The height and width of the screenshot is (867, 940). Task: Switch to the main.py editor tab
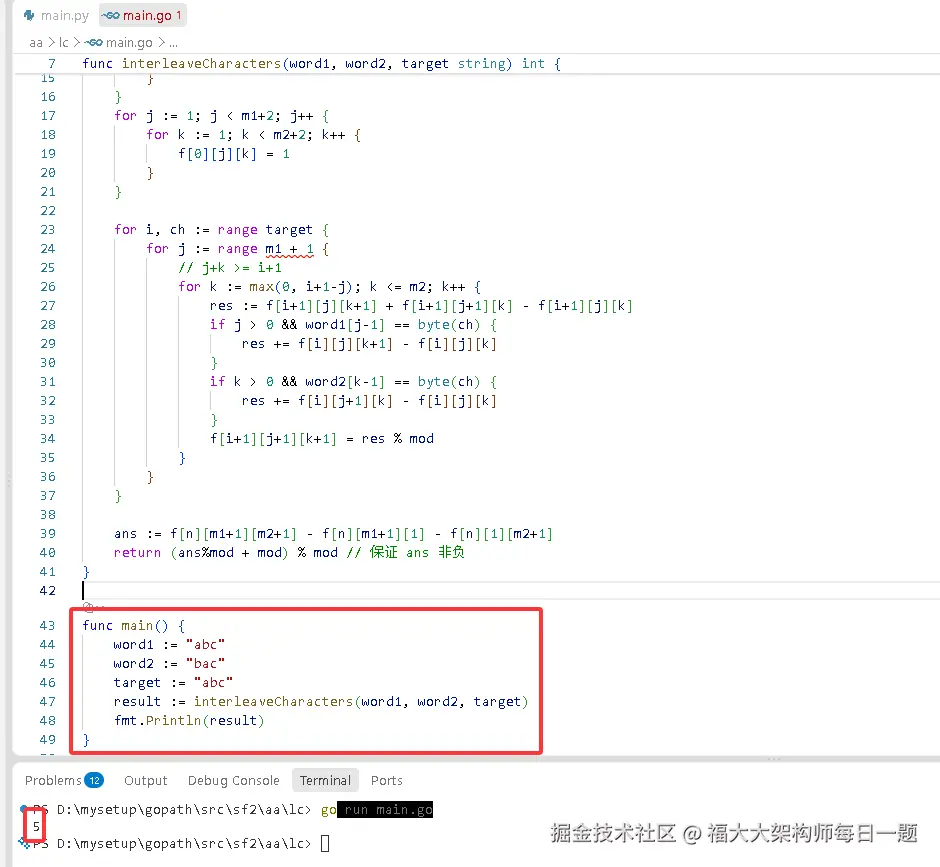click(56, 16)
